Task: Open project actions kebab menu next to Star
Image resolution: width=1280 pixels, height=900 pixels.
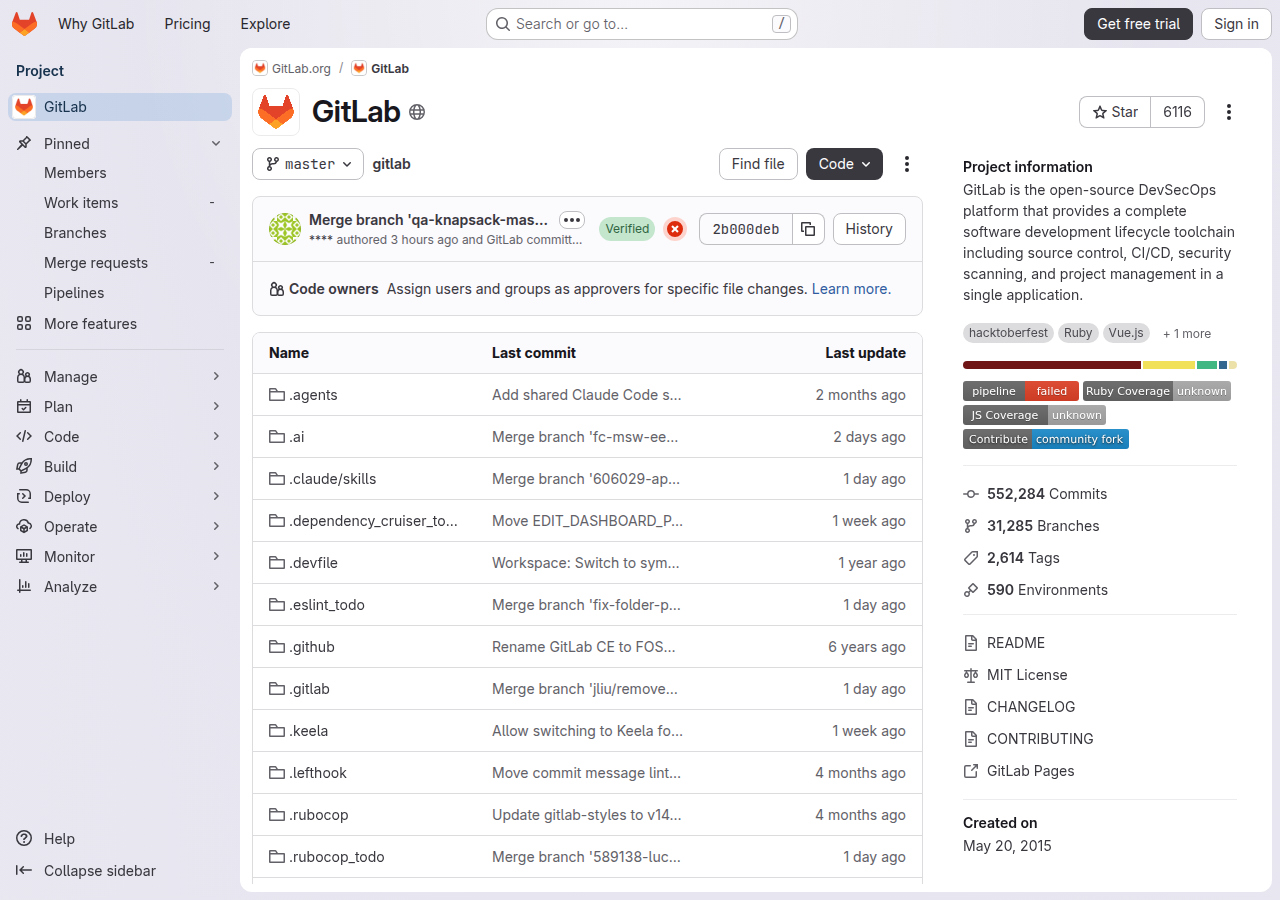Action: 1229,112
